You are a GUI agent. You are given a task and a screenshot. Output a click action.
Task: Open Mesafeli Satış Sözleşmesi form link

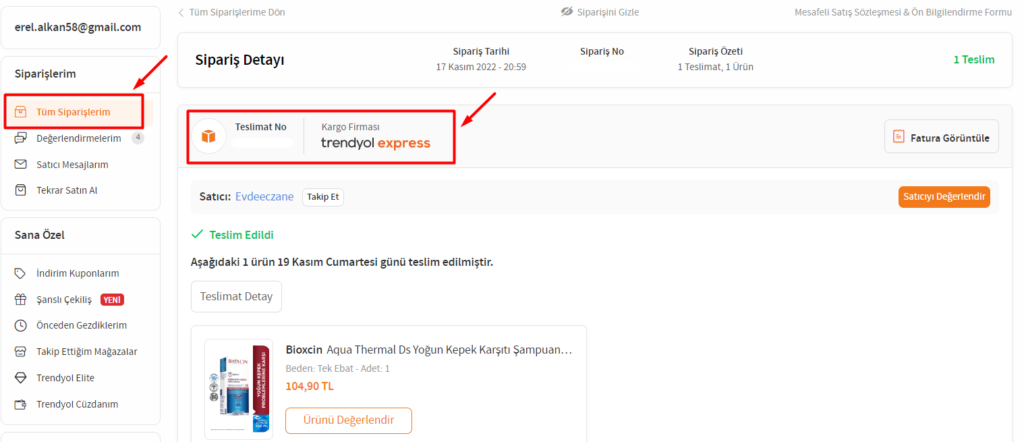903,12
